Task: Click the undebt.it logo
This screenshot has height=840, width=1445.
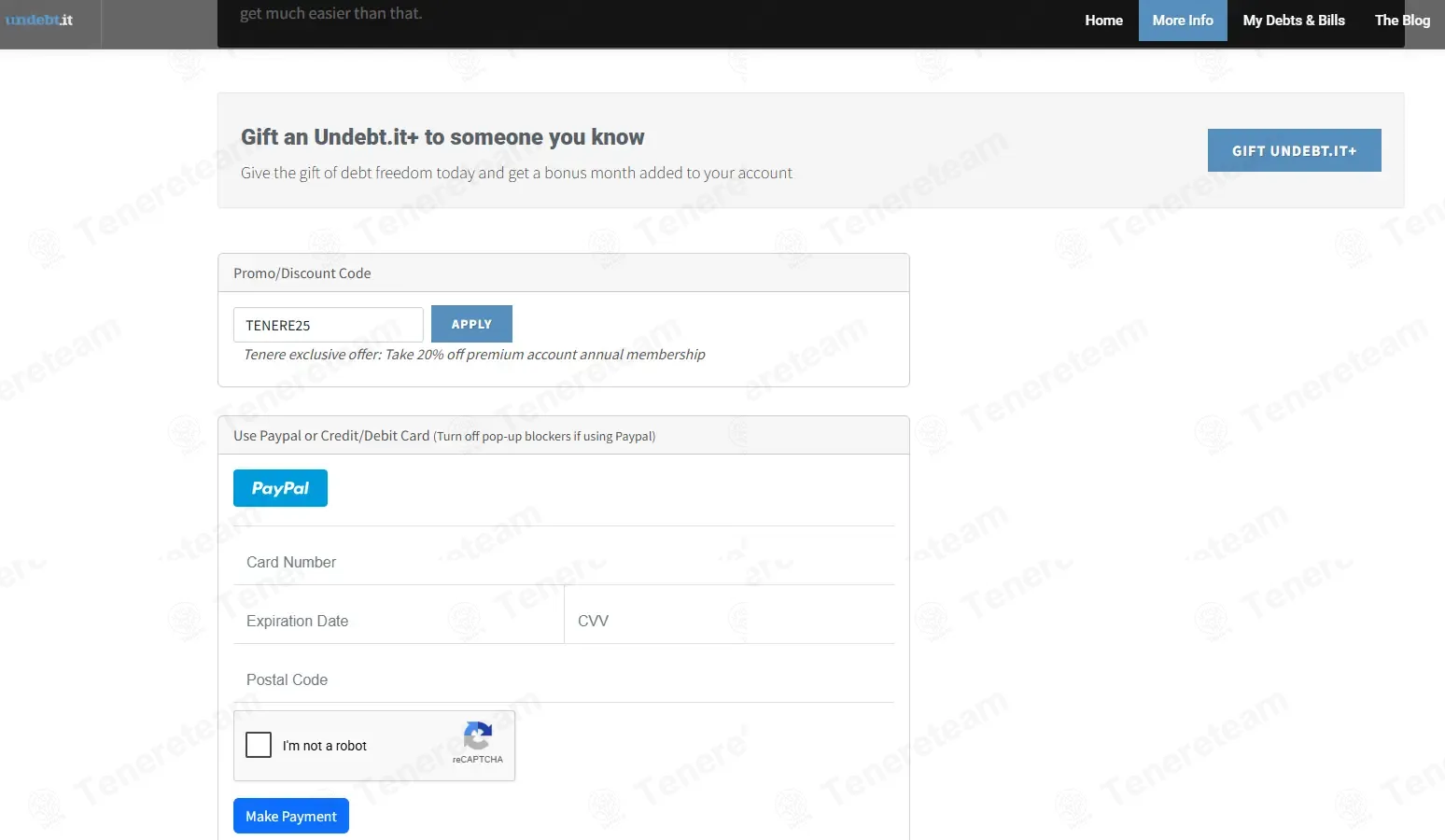Action: pos(39,20)
